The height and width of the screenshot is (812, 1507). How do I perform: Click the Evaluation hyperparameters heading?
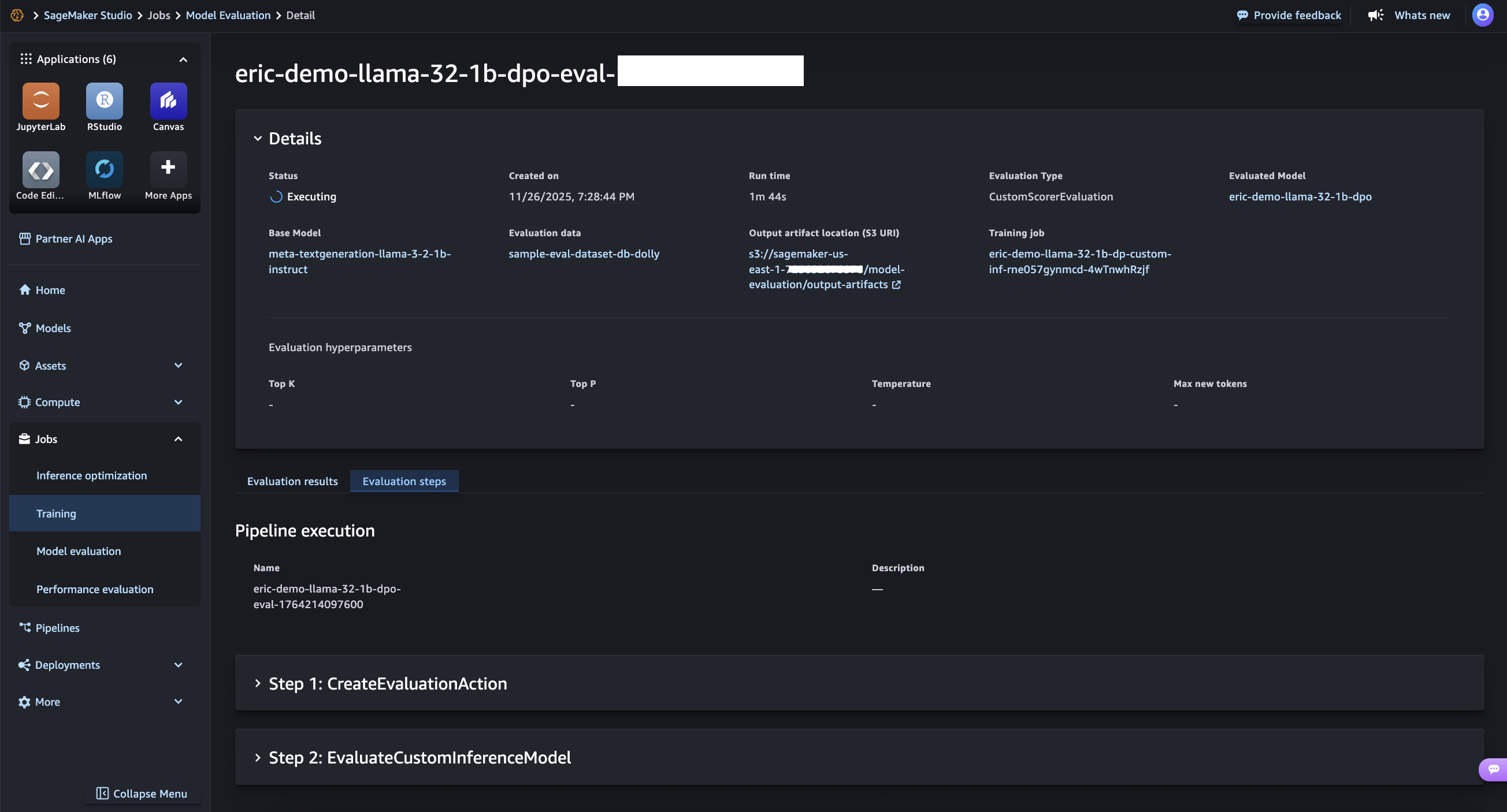(340, 347)
